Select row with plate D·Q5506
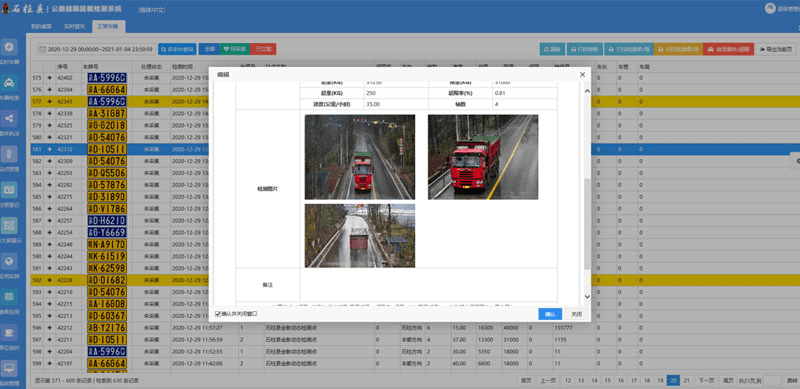This screenshot has width=800, height=389. pos(107,173)
